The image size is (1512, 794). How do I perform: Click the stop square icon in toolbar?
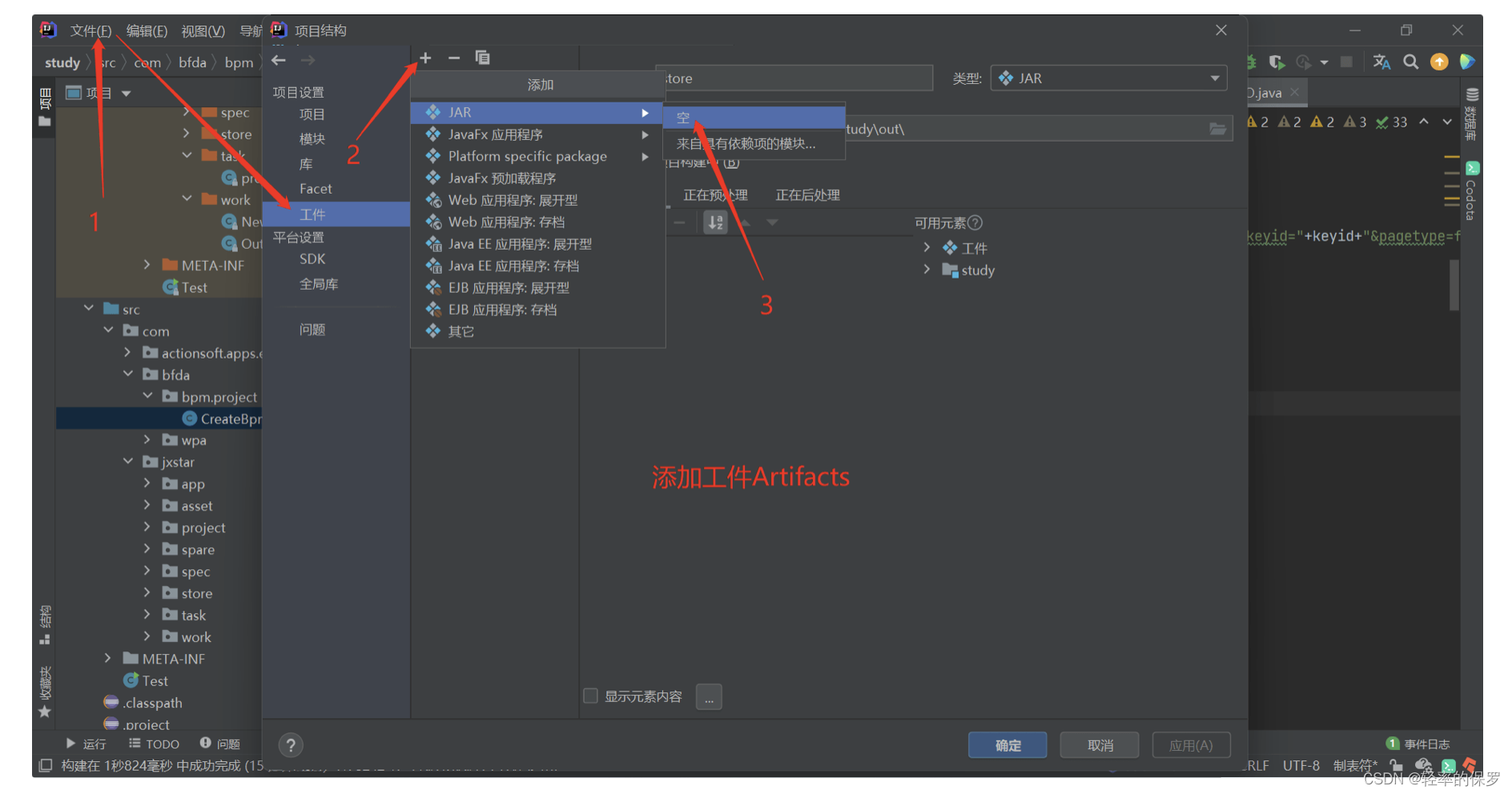click(x=1346, y=62)
